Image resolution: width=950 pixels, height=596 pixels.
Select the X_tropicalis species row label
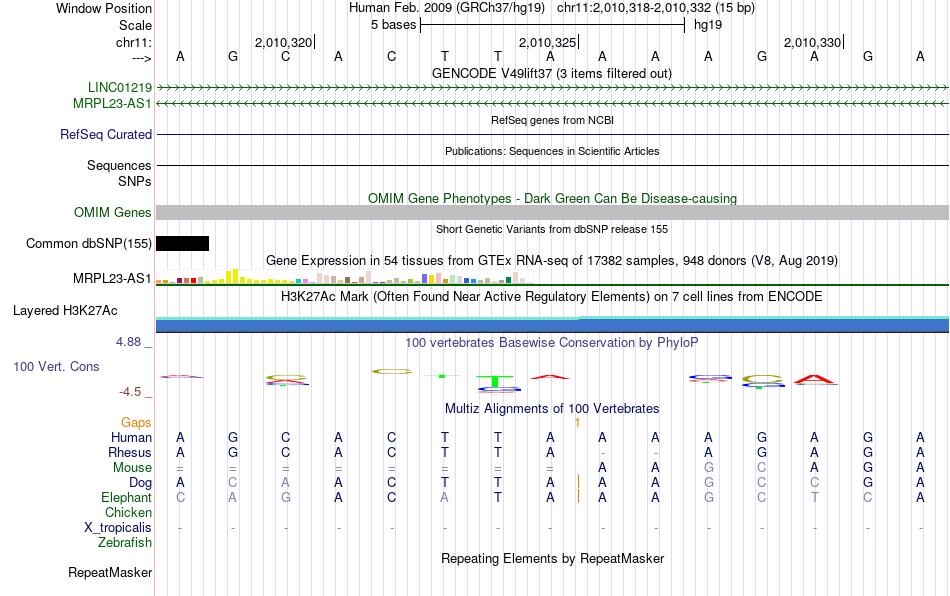tap(118, 528)
